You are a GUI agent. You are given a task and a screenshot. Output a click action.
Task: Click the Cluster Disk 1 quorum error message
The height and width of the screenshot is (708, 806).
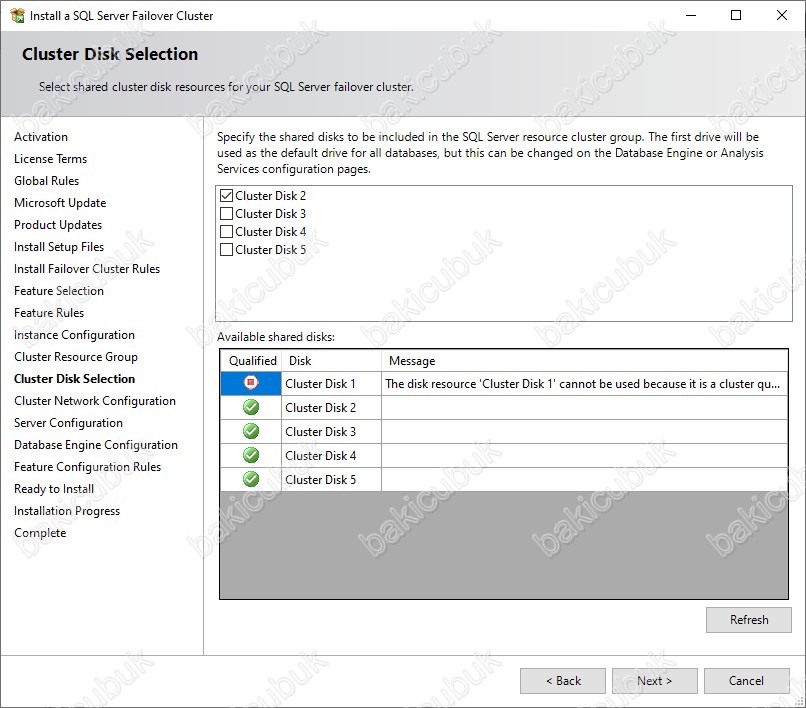tap(582, 384)
